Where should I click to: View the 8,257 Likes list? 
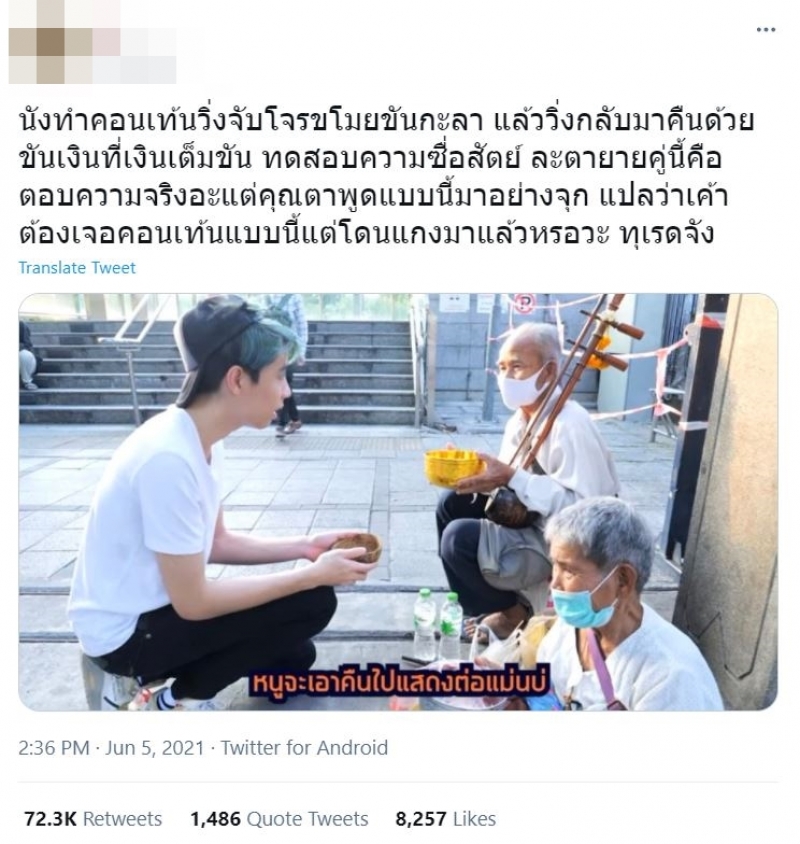(x=445, y=819)
